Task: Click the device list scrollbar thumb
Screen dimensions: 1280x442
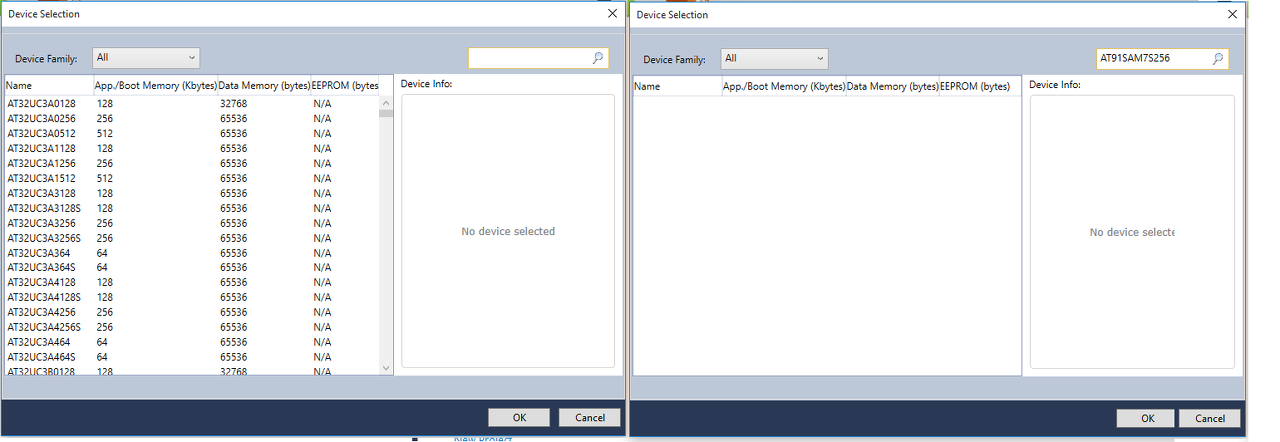Action: pyautogui.click(x=386, y=113)
